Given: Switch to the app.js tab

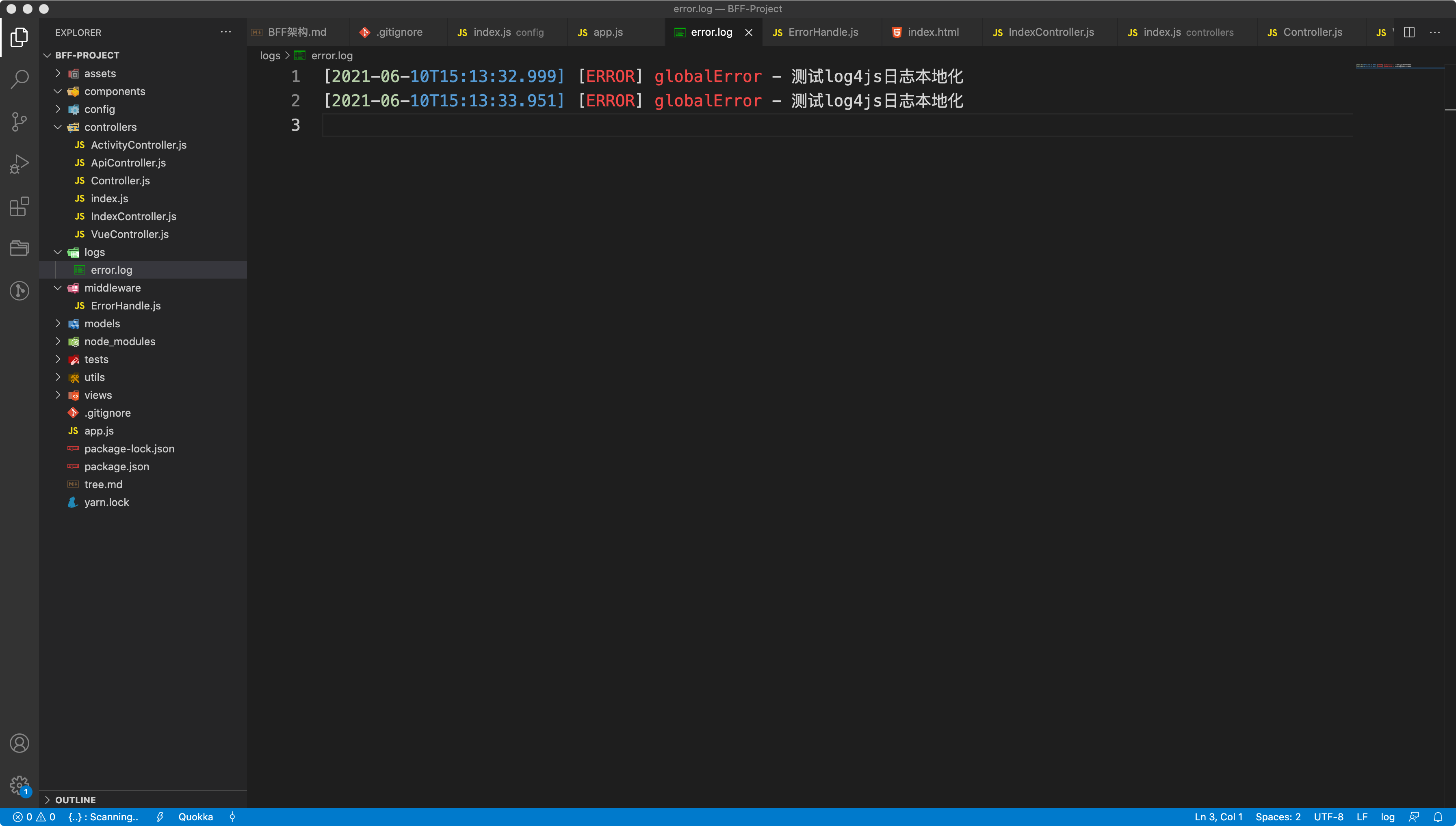Looking at the screenshot, I should click(615, 32).
